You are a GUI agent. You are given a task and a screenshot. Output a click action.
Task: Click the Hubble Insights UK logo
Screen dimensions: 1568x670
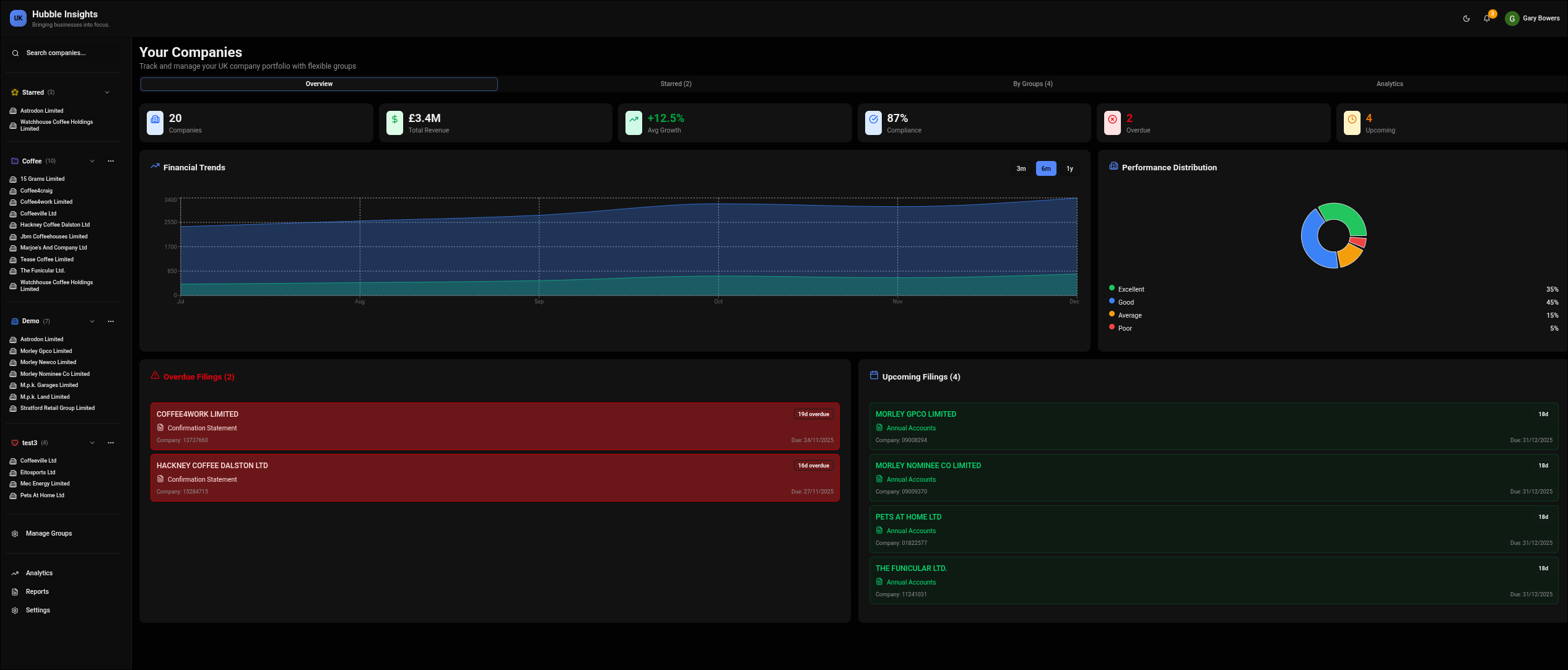click(x=18, y=18)
